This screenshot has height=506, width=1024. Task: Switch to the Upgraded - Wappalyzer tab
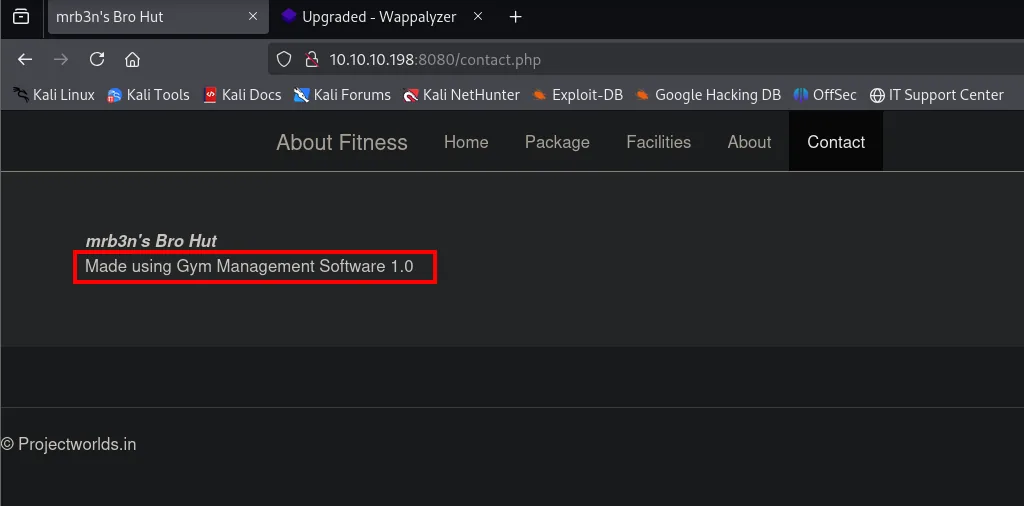pos(383,17)
